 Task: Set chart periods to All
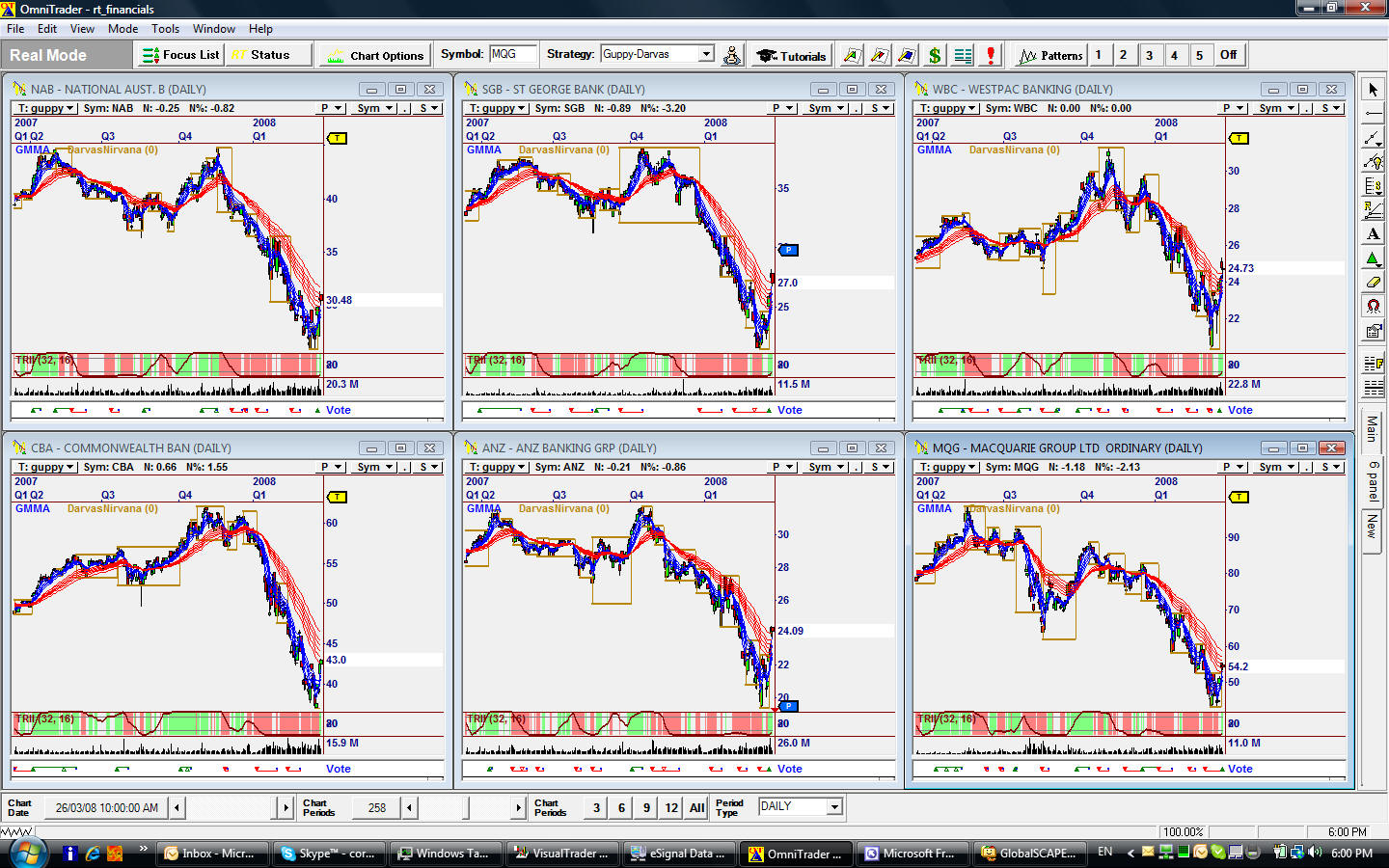[696, 808]
